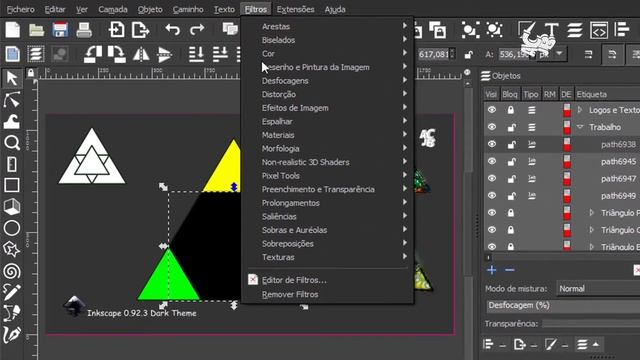Click the blue minus remove button

[x=510, y=270]
